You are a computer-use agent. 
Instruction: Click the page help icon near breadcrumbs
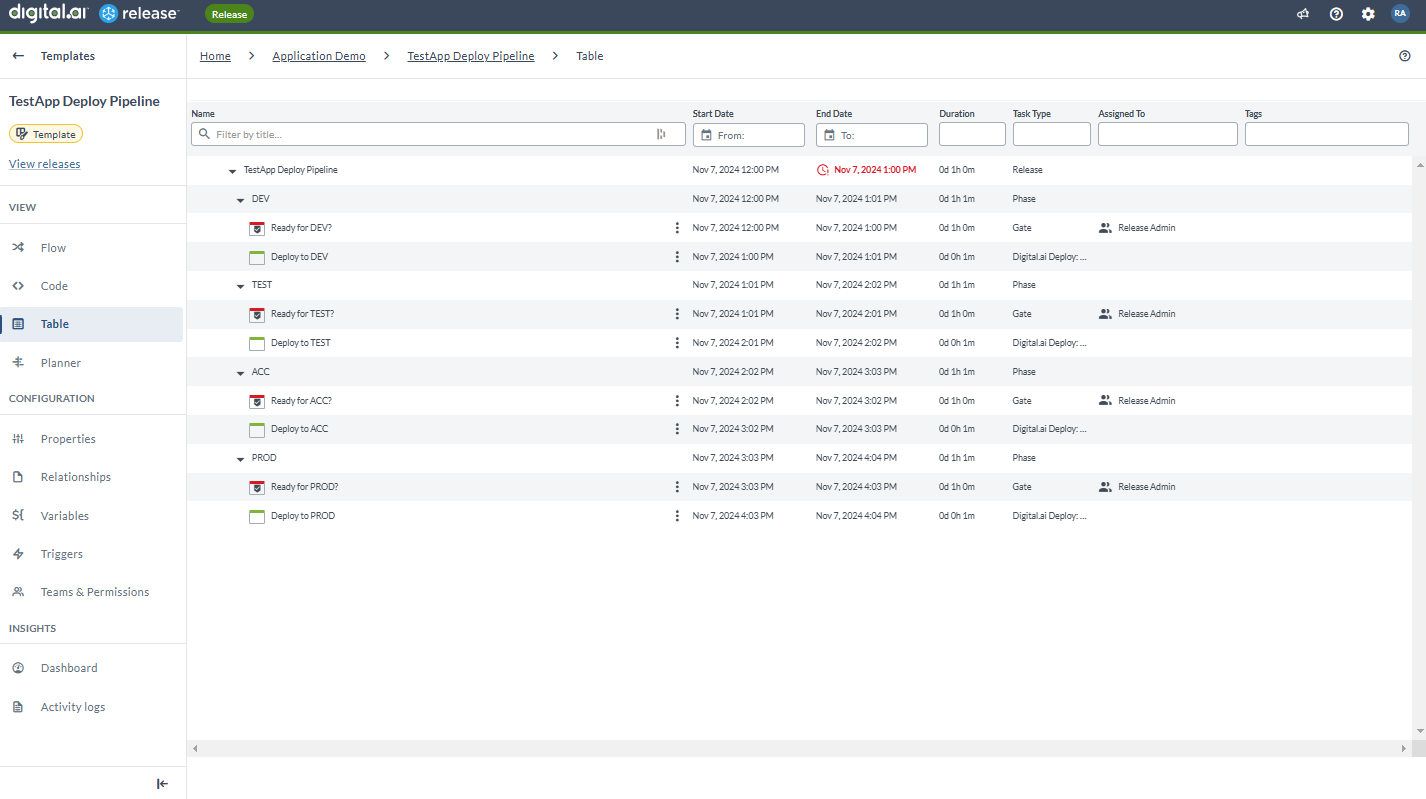[x=1405, y=56]
